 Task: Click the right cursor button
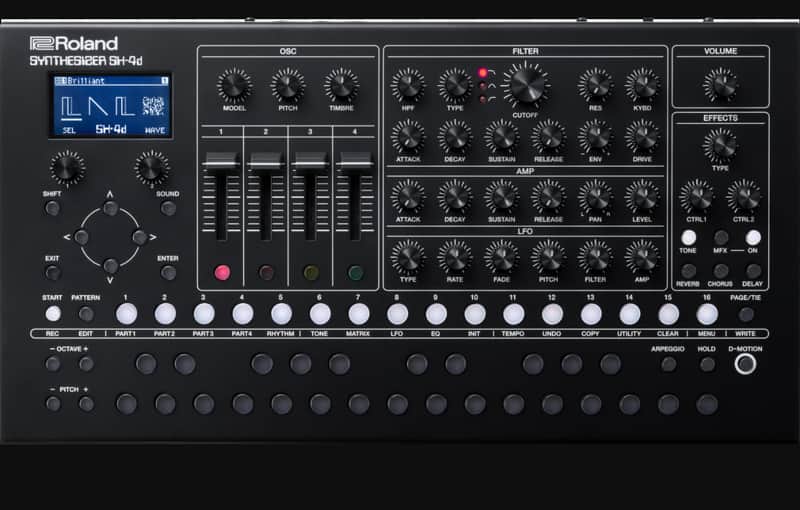pos(140,237)
